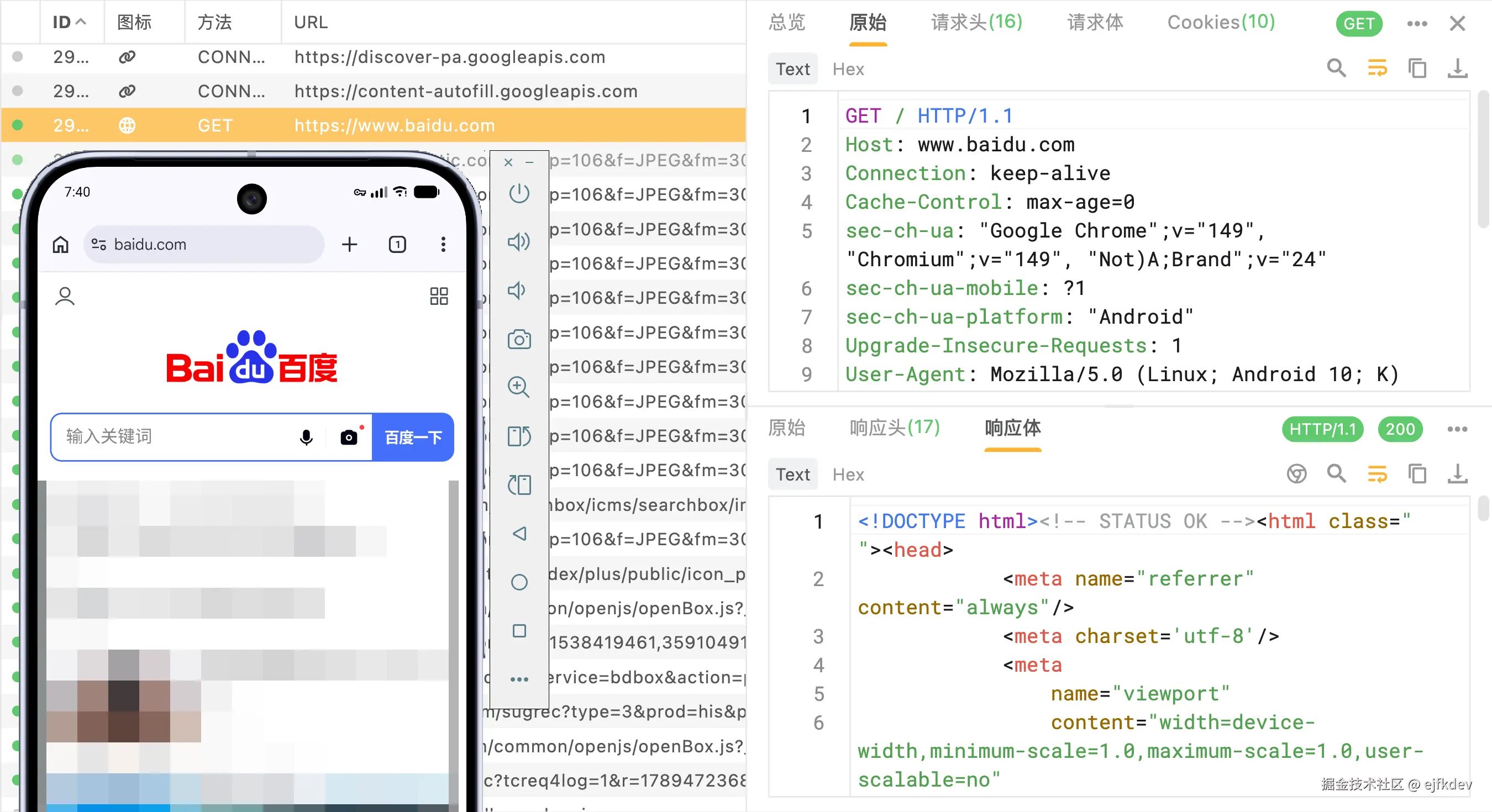
Task: Copy the request raw text
Action: tap(1417, 68)
